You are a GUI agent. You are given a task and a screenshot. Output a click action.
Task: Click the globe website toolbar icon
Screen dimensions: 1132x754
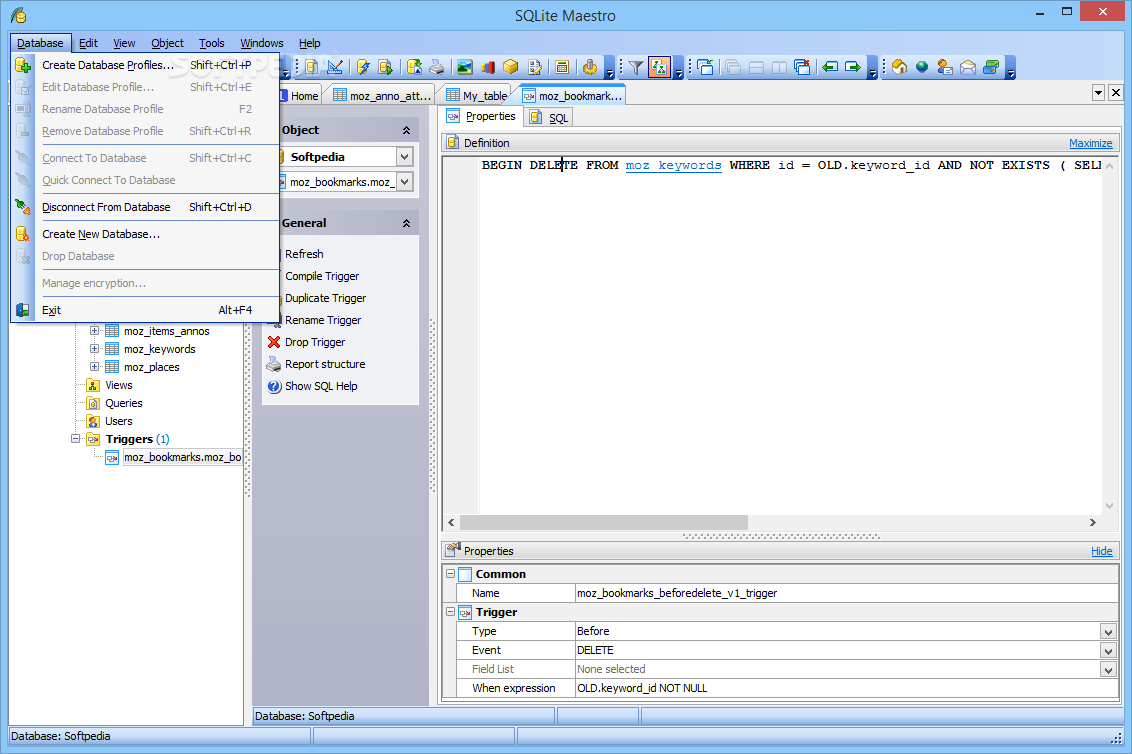[922, 67]
